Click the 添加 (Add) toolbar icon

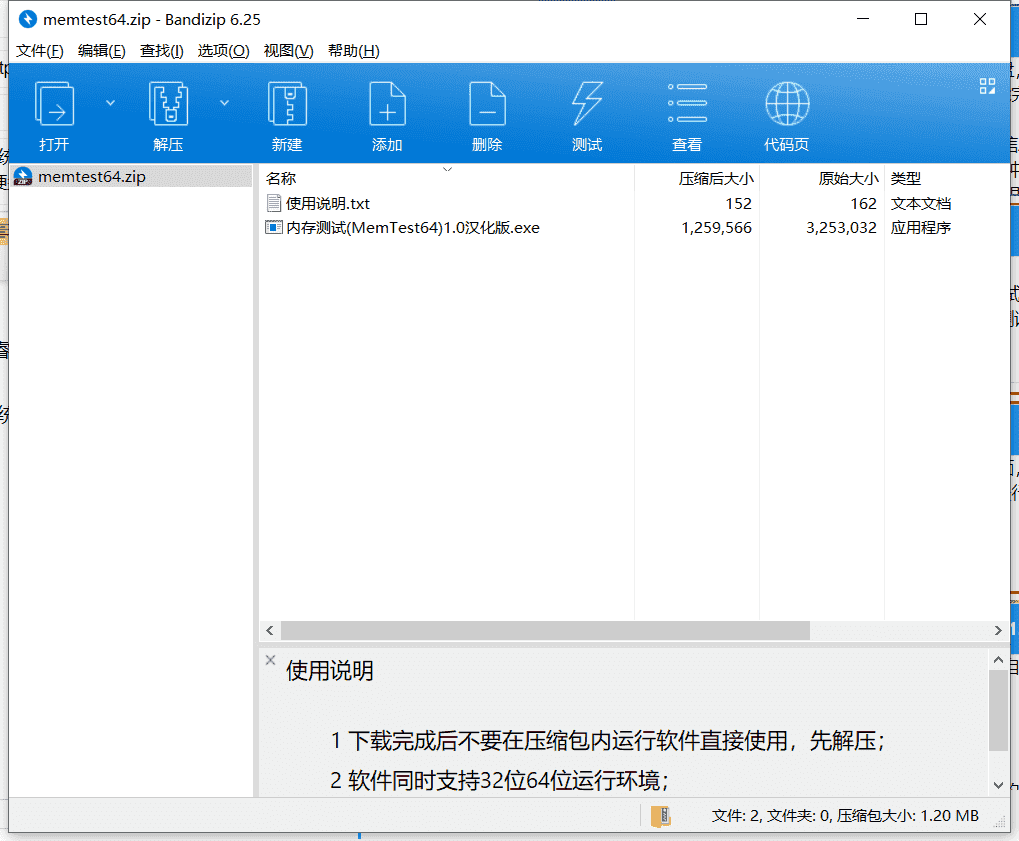387,104
